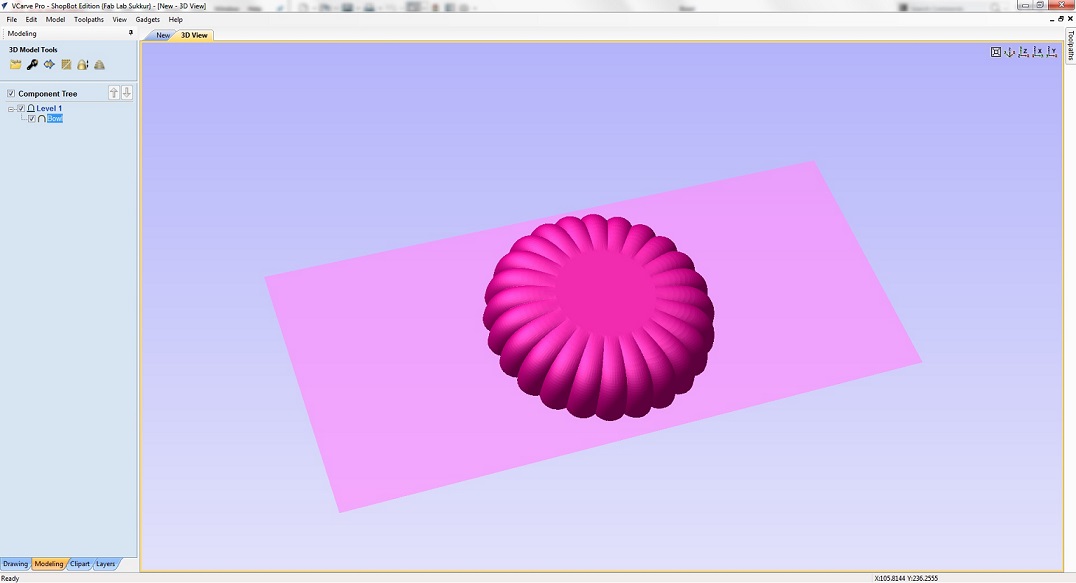View model down the Z axis
The image size is (1076, 583).
pos(1023,52)
